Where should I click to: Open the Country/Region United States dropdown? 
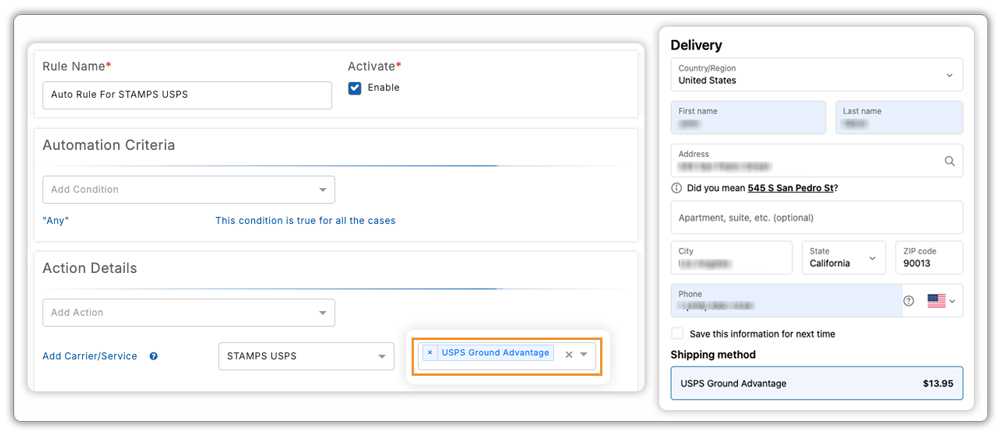(x=816, y=75)
